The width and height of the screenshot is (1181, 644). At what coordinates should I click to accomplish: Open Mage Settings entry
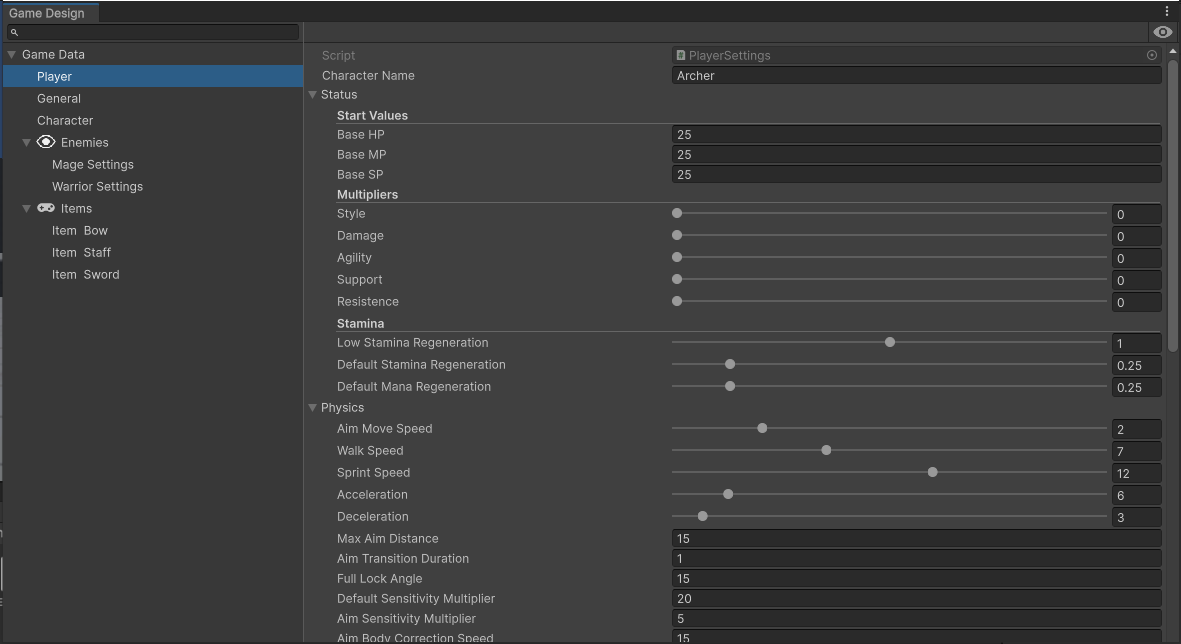coord(92,164)
